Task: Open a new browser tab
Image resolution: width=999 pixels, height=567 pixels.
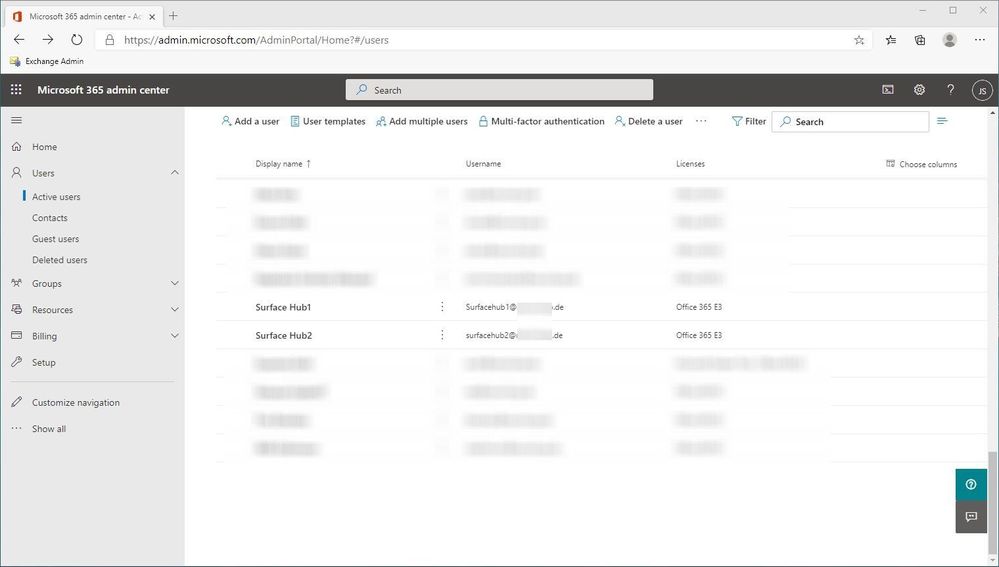Action: (173, 16)
